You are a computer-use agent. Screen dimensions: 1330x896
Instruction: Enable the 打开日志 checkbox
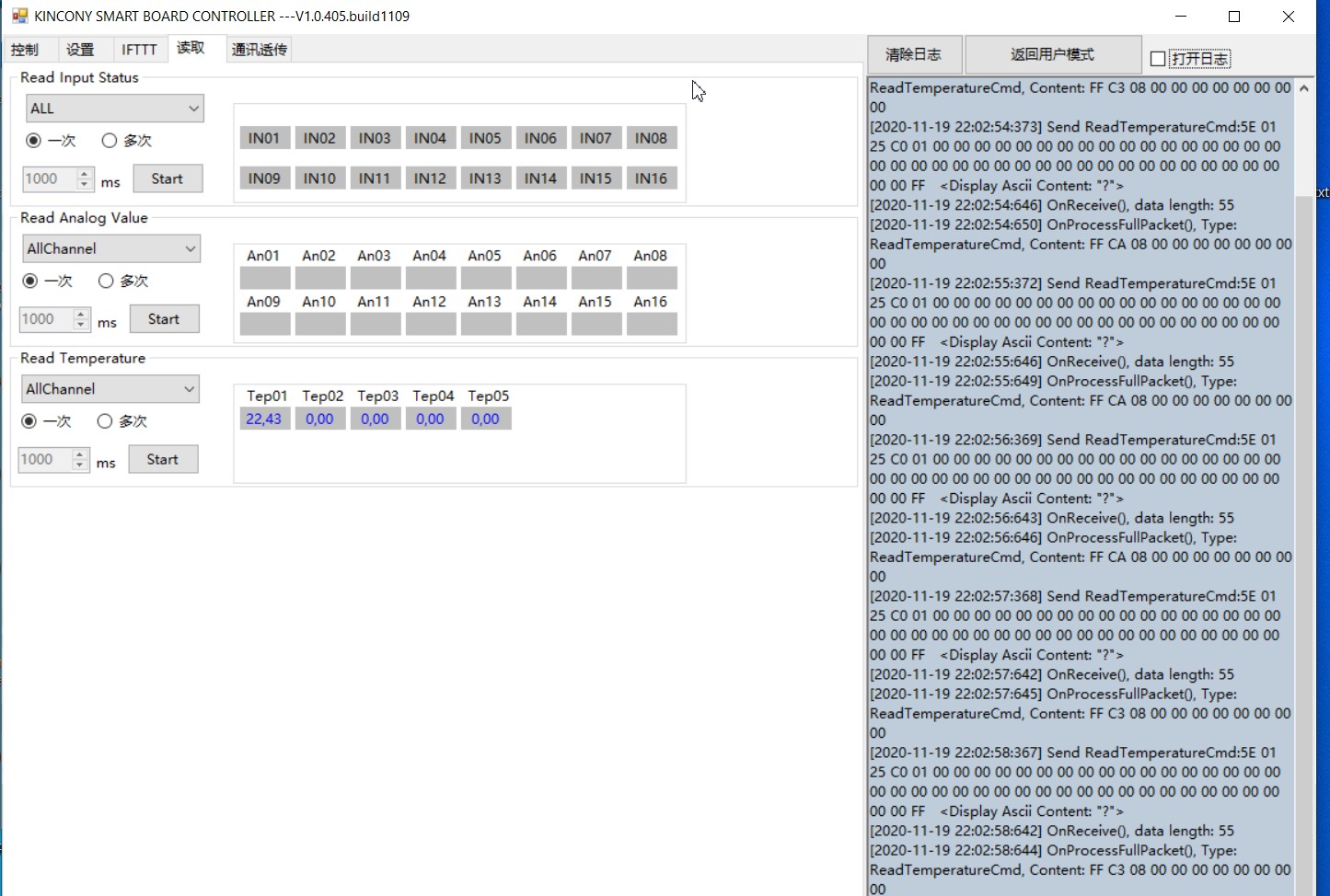coord(1158,59)
